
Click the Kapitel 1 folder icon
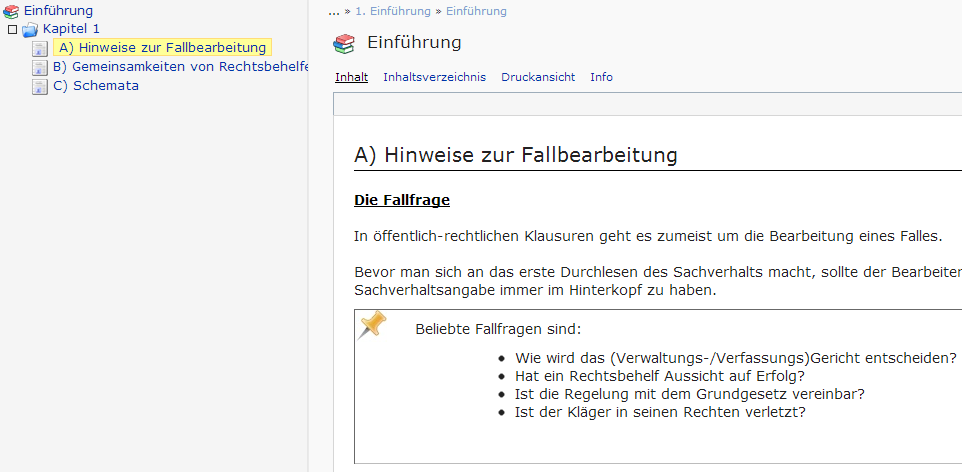(x=30, y=29)
